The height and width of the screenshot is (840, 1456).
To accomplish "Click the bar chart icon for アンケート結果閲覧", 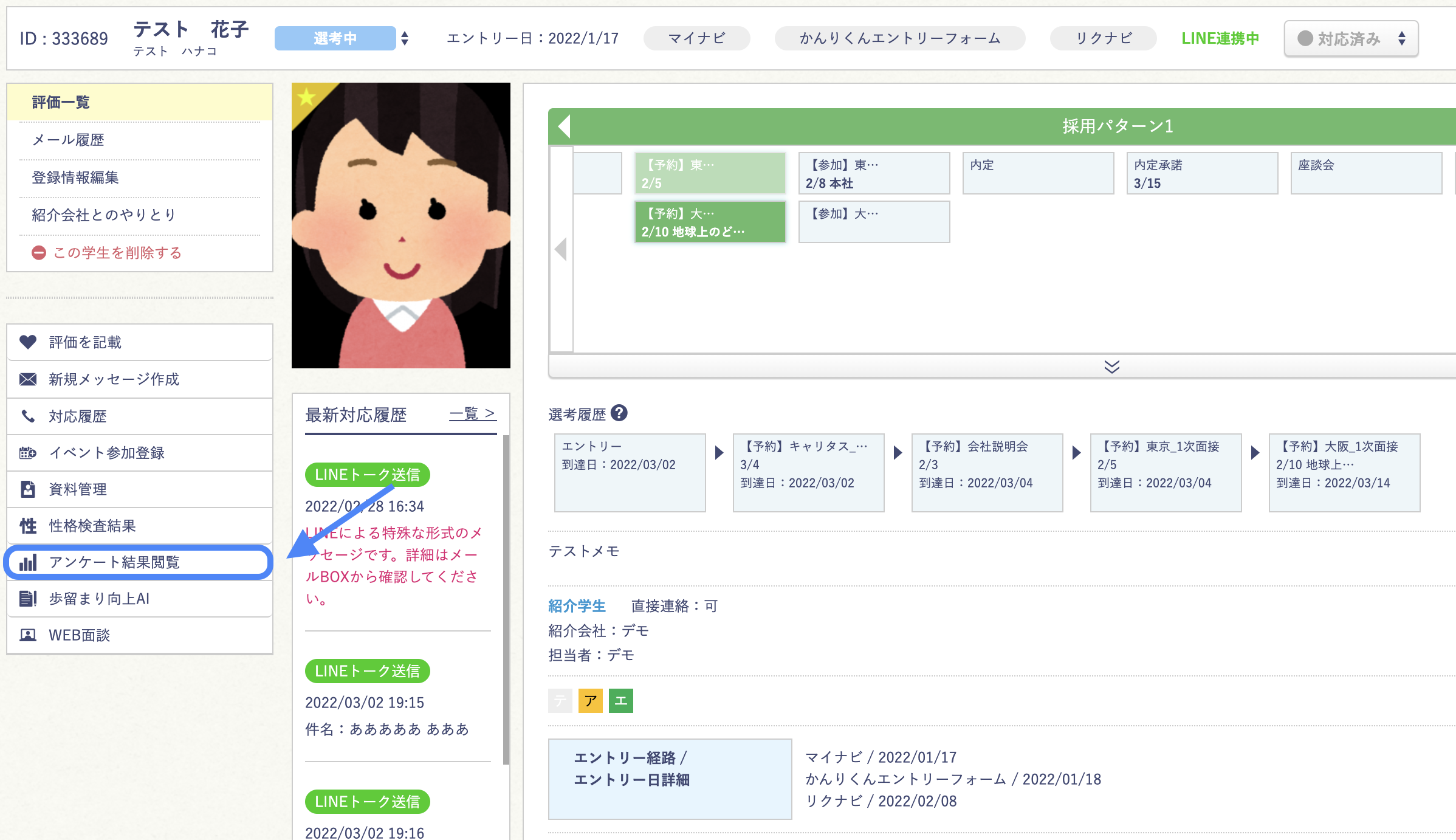I will click(28, 562).
